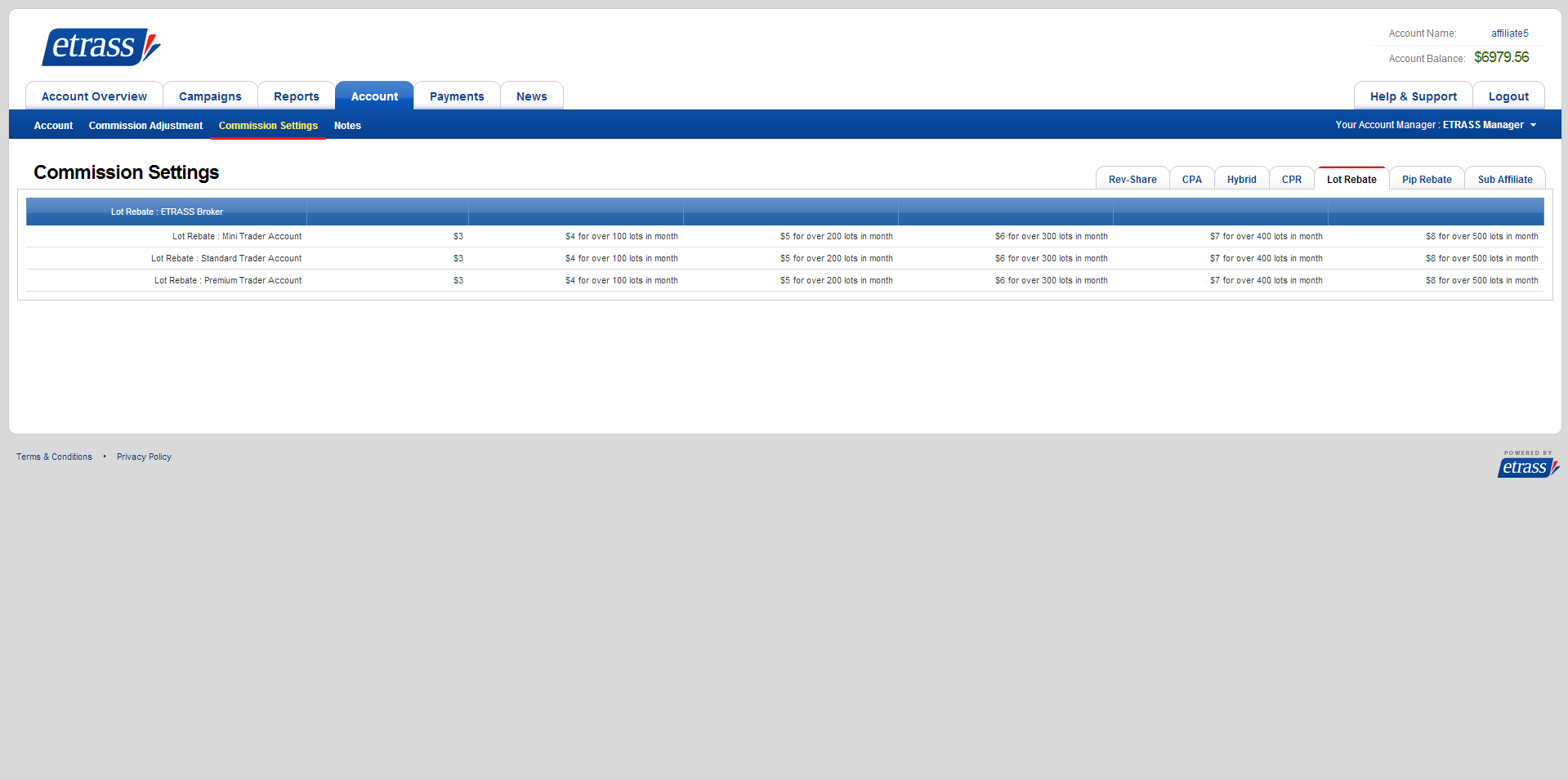Click the etrass logo in header
Screen dimensions: 1568x780
tap(101, 47)
